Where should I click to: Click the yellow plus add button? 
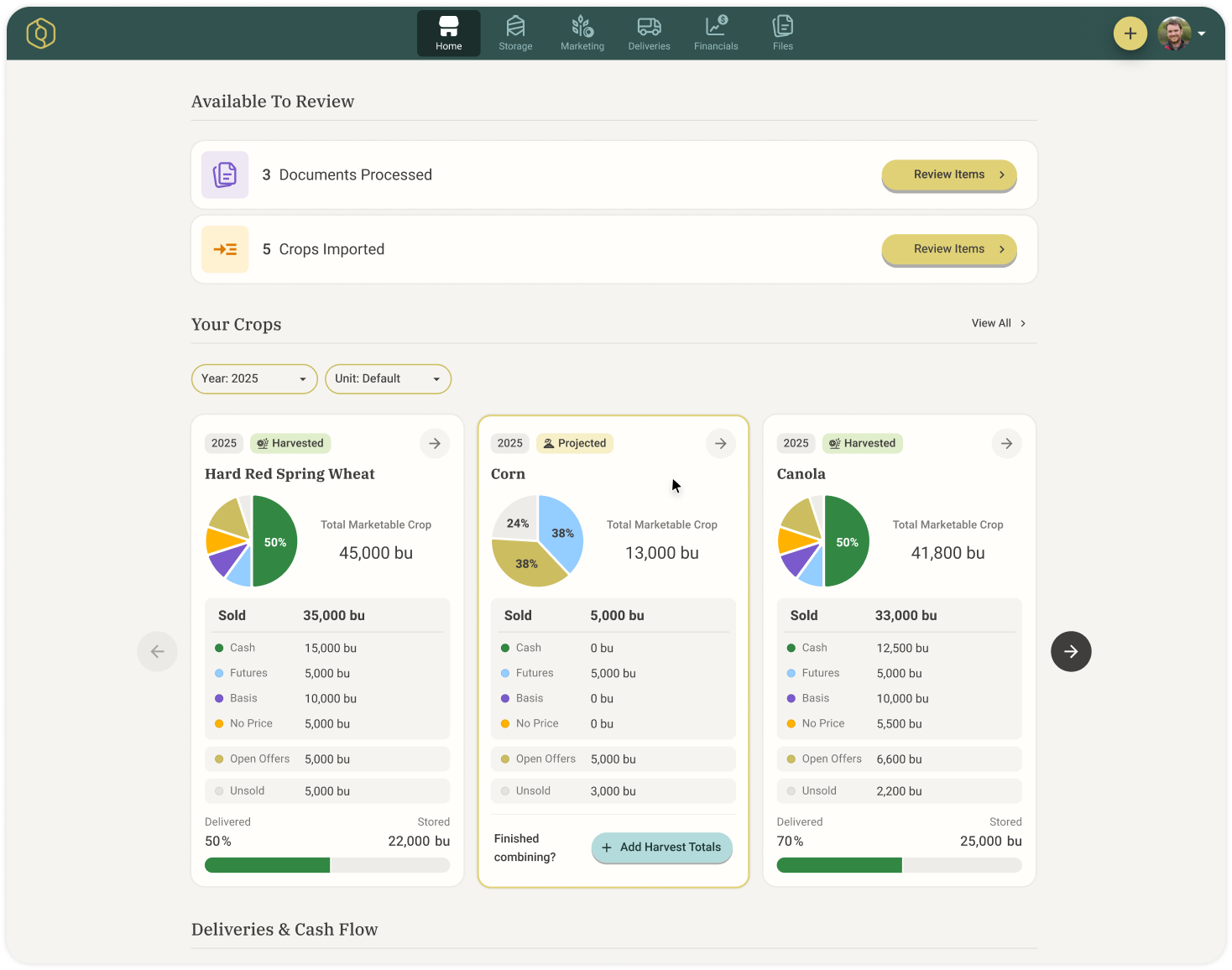click(x=1130, y=34)
